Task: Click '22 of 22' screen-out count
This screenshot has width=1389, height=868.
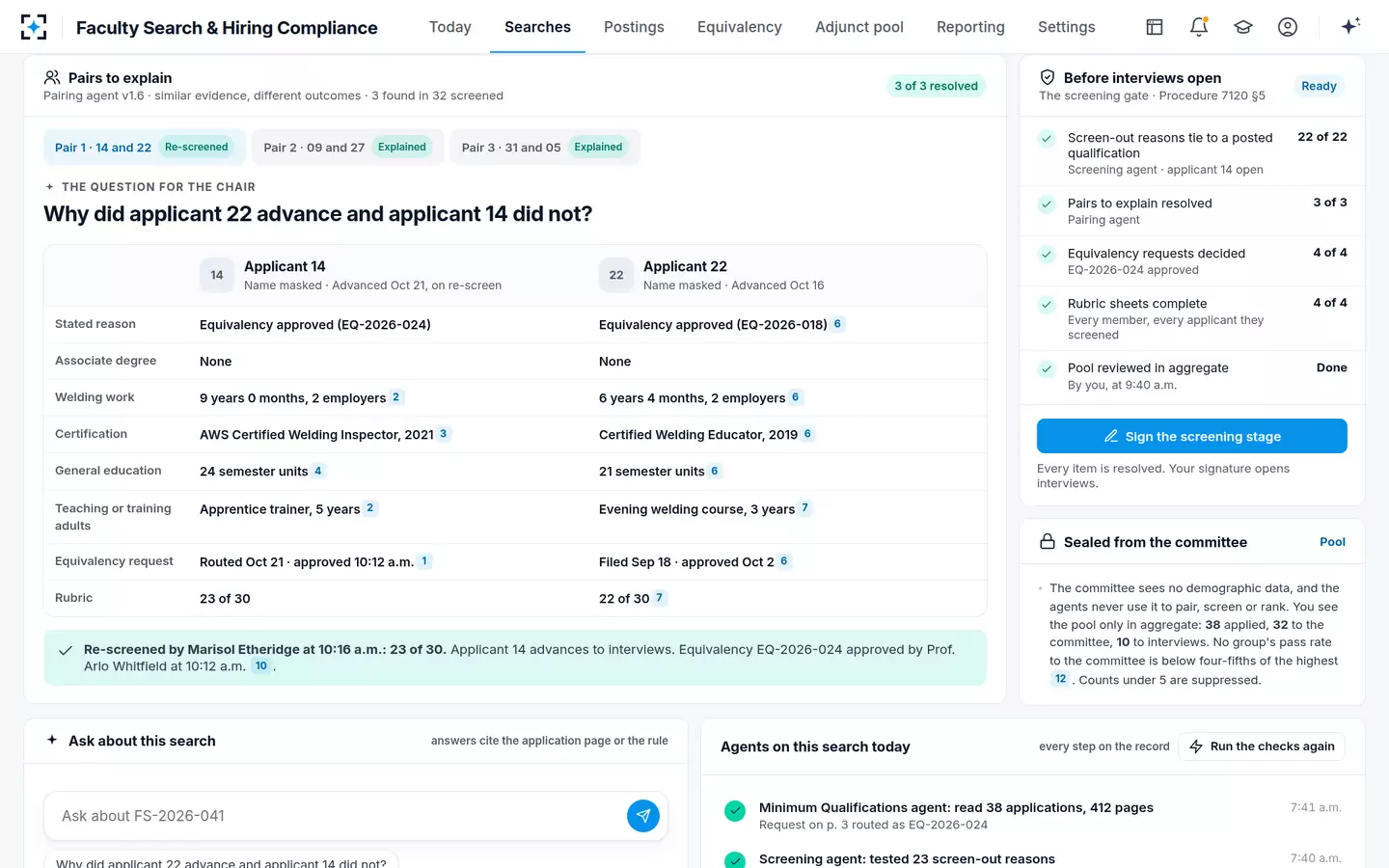Action: pos(1322,137)
